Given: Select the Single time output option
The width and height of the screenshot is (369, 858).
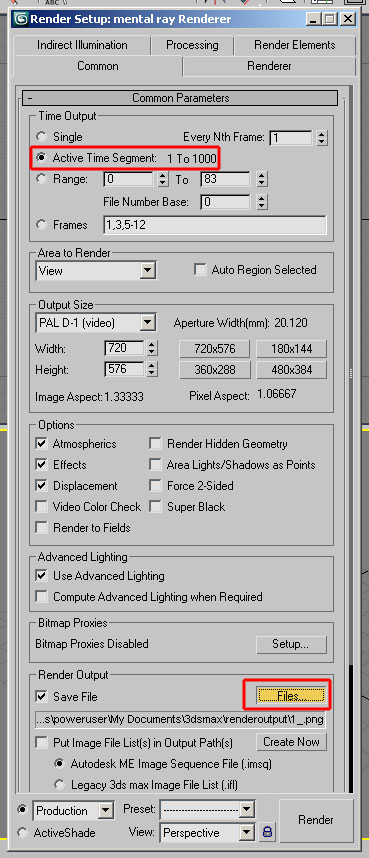Looking at the screenshot, I should click(x=41, y=136).
